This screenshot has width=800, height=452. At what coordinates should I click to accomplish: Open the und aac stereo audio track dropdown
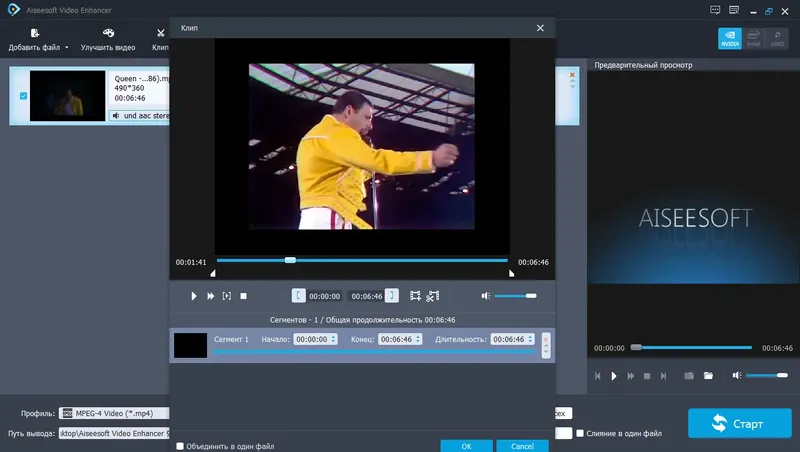140,116
